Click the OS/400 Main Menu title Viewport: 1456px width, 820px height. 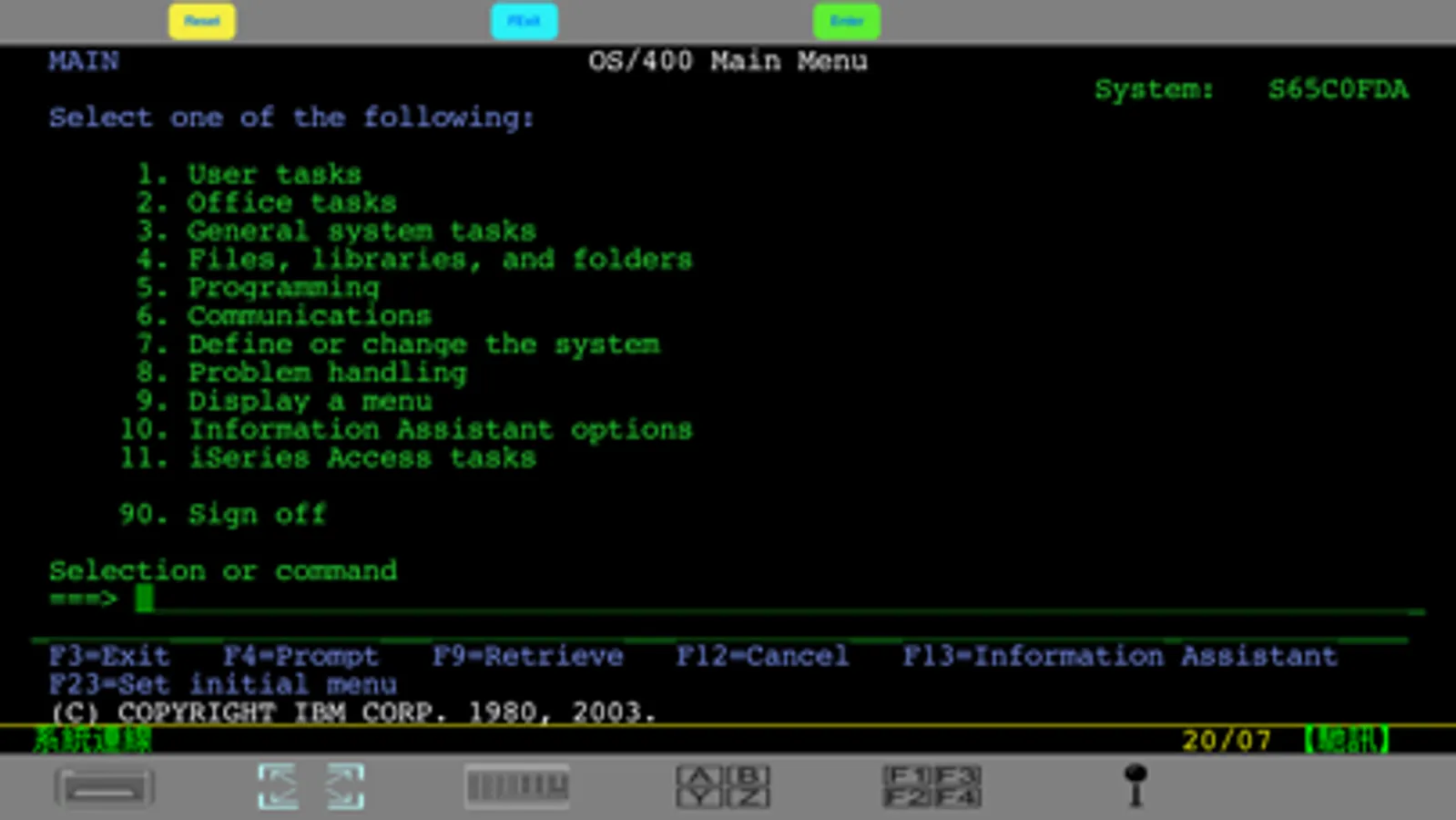click(x=728, y=61)
